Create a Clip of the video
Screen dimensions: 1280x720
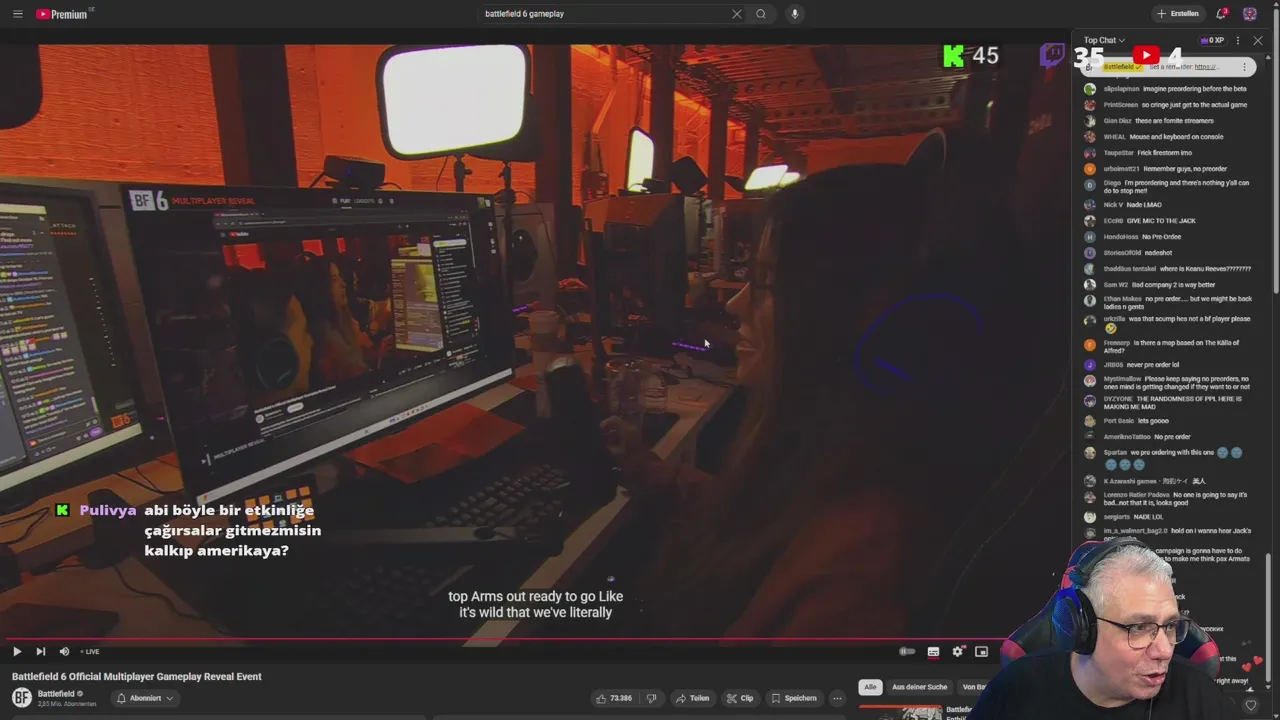click(740, 698)
